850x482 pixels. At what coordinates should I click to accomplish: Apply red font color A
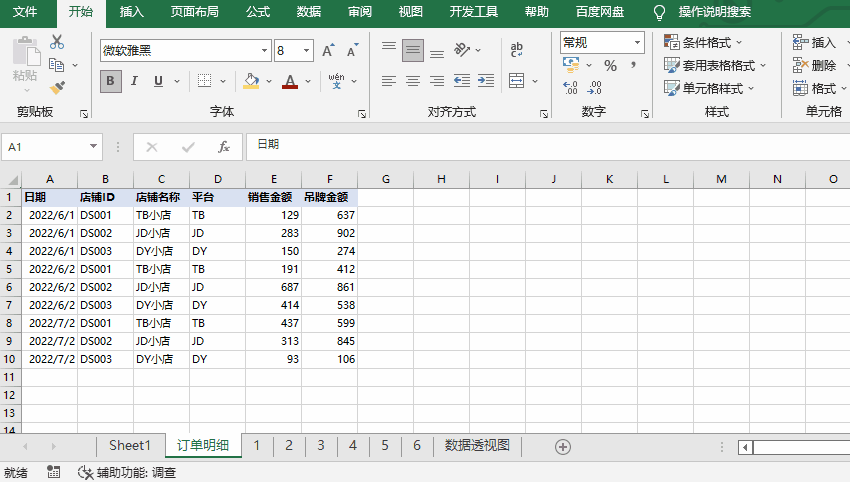click(x=290, y=81)
